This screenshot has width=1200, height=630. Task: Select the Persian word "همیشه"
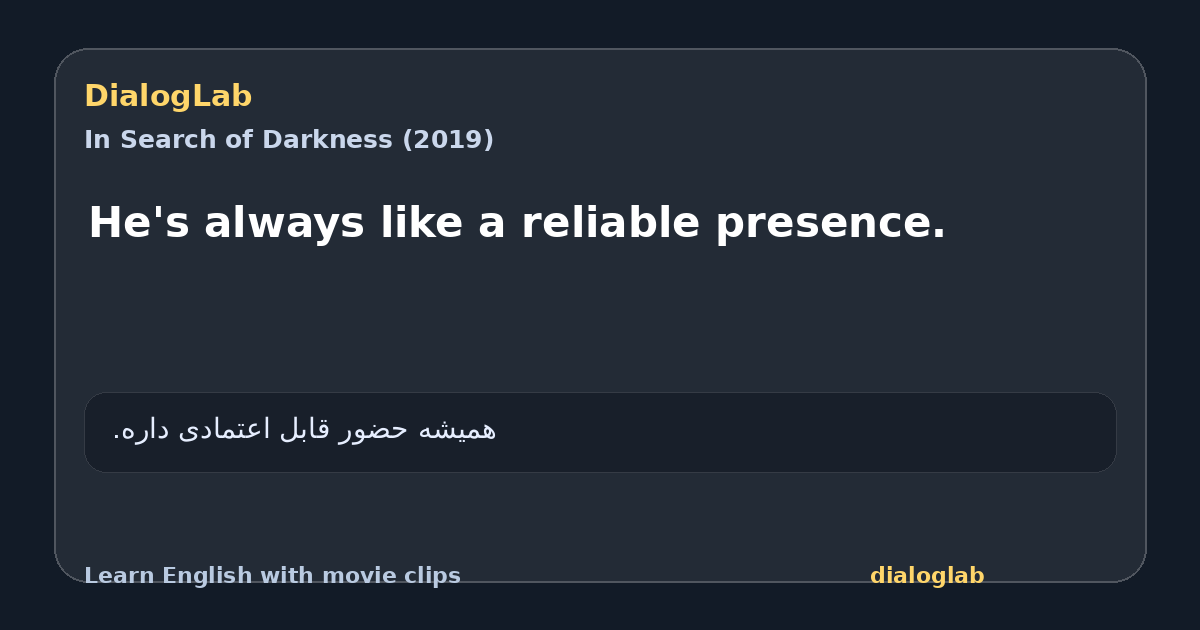coord(456,429)
